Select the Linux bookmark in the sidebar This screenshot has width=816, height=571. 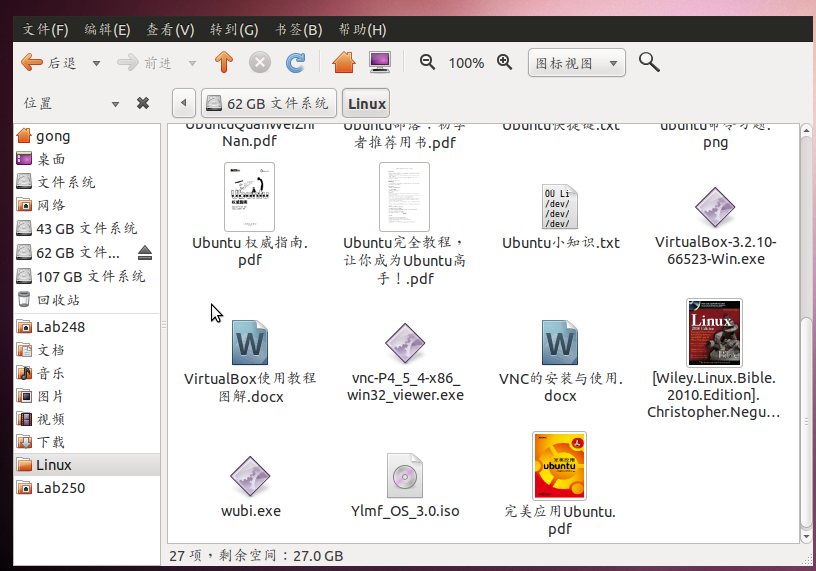coord(87,465)
